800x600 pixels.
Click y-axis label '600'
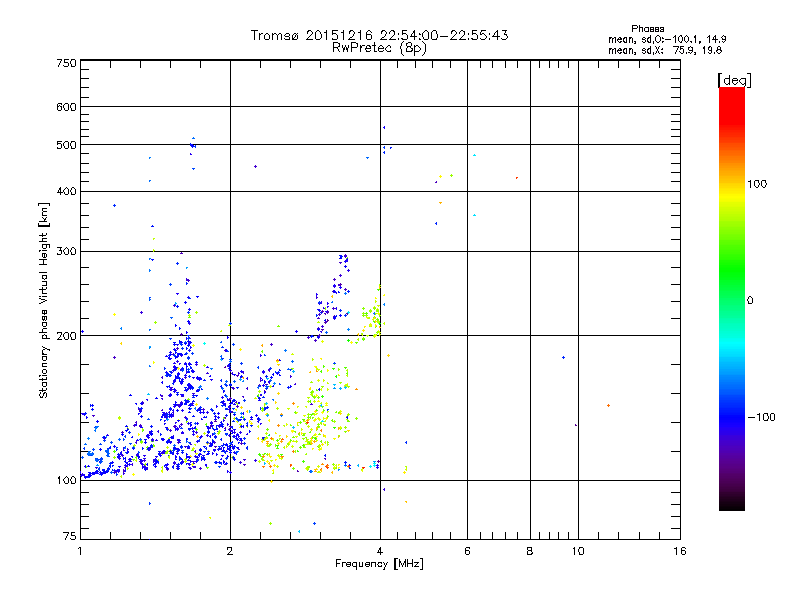click(x=66, y=107)
